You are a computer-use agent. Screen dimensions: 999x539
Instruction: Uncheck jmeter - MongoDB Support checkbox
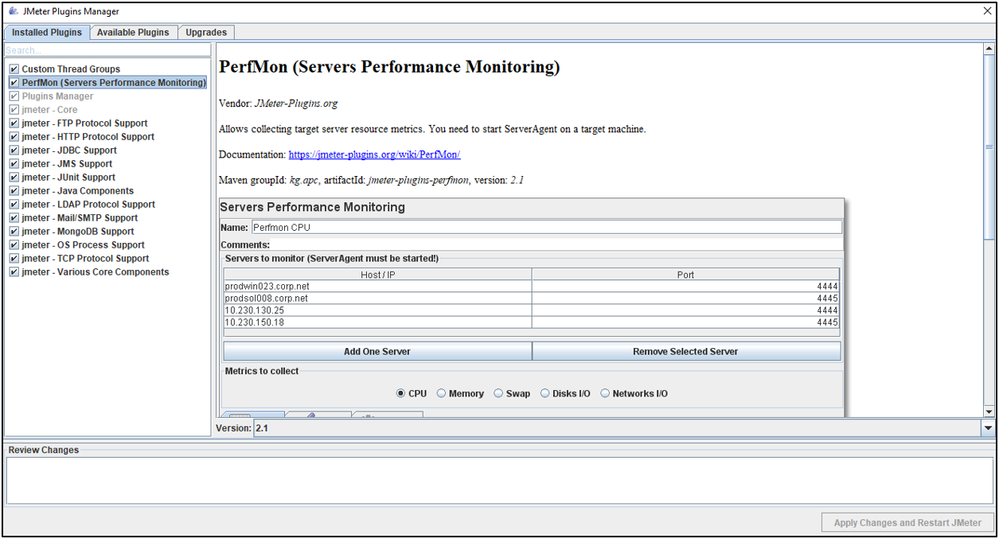[x=14, y=231]
